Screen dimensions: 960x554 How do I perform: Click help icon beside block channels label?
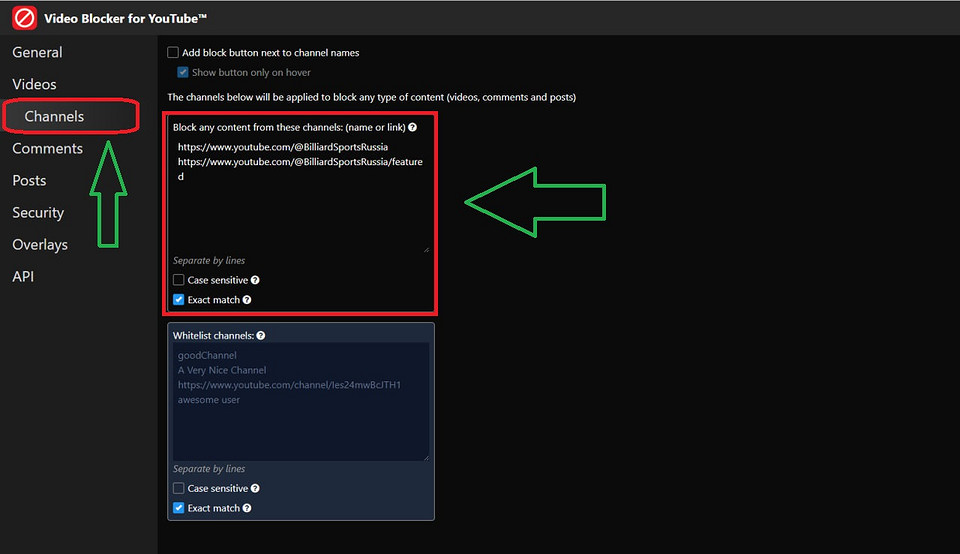click(x=413, y=128)
